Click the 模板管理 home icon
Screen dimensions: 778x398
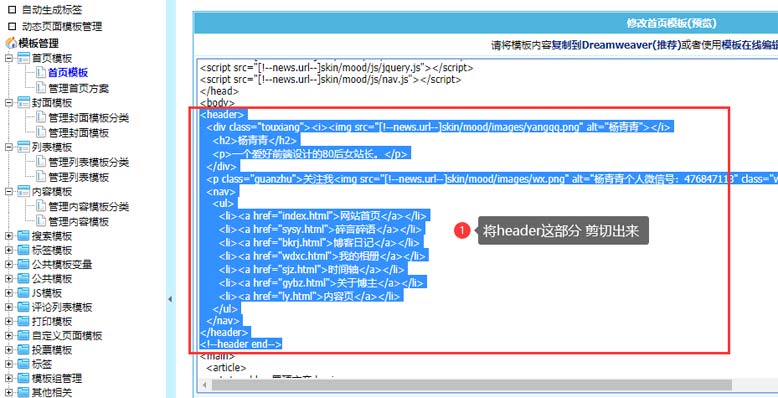(x=11, y=43)
